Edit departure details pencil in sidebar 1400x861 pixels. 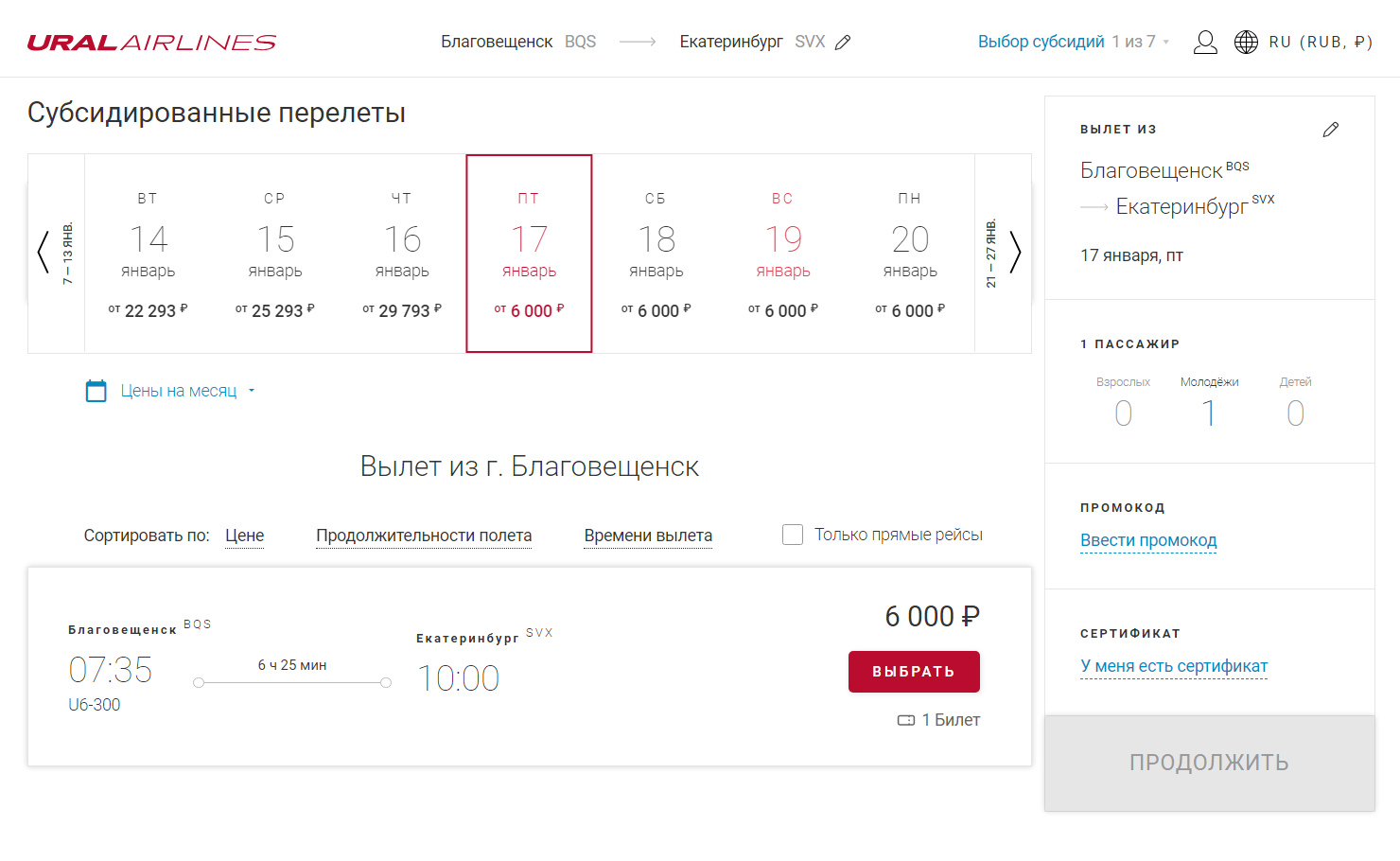[x=1330, y=130]
